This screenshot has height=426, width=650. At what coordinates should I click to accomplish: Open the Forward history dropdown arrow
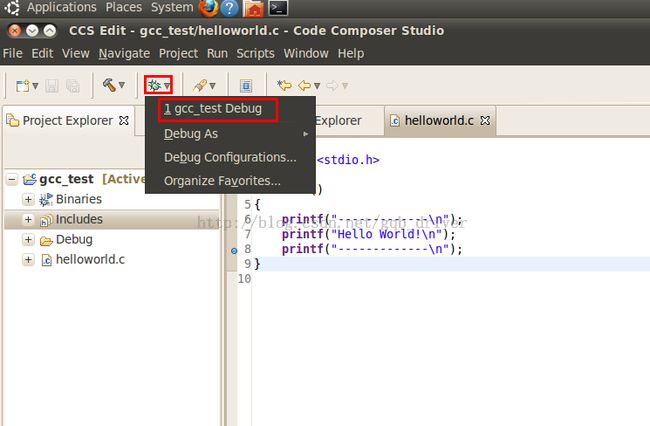tap(345, 86)
